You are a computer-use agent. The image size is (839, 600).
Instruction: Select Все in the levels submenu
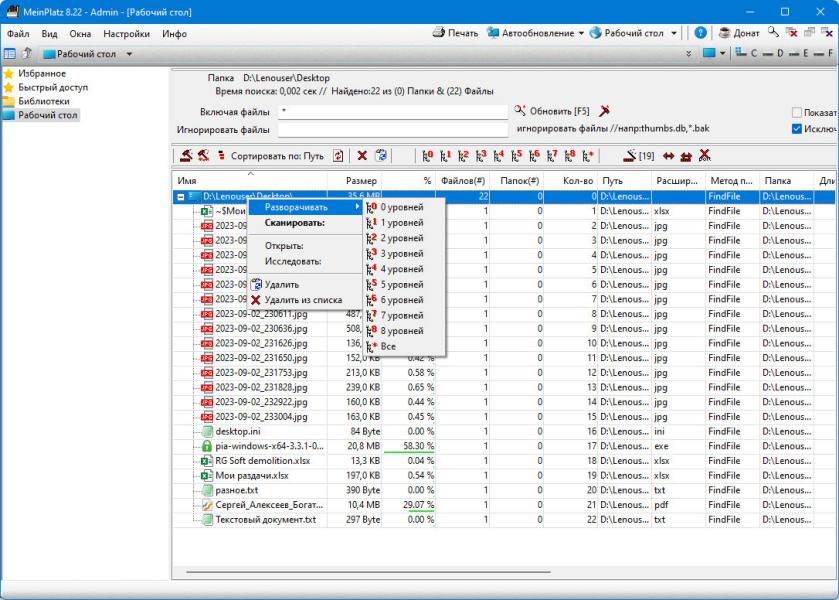[405, 346]
